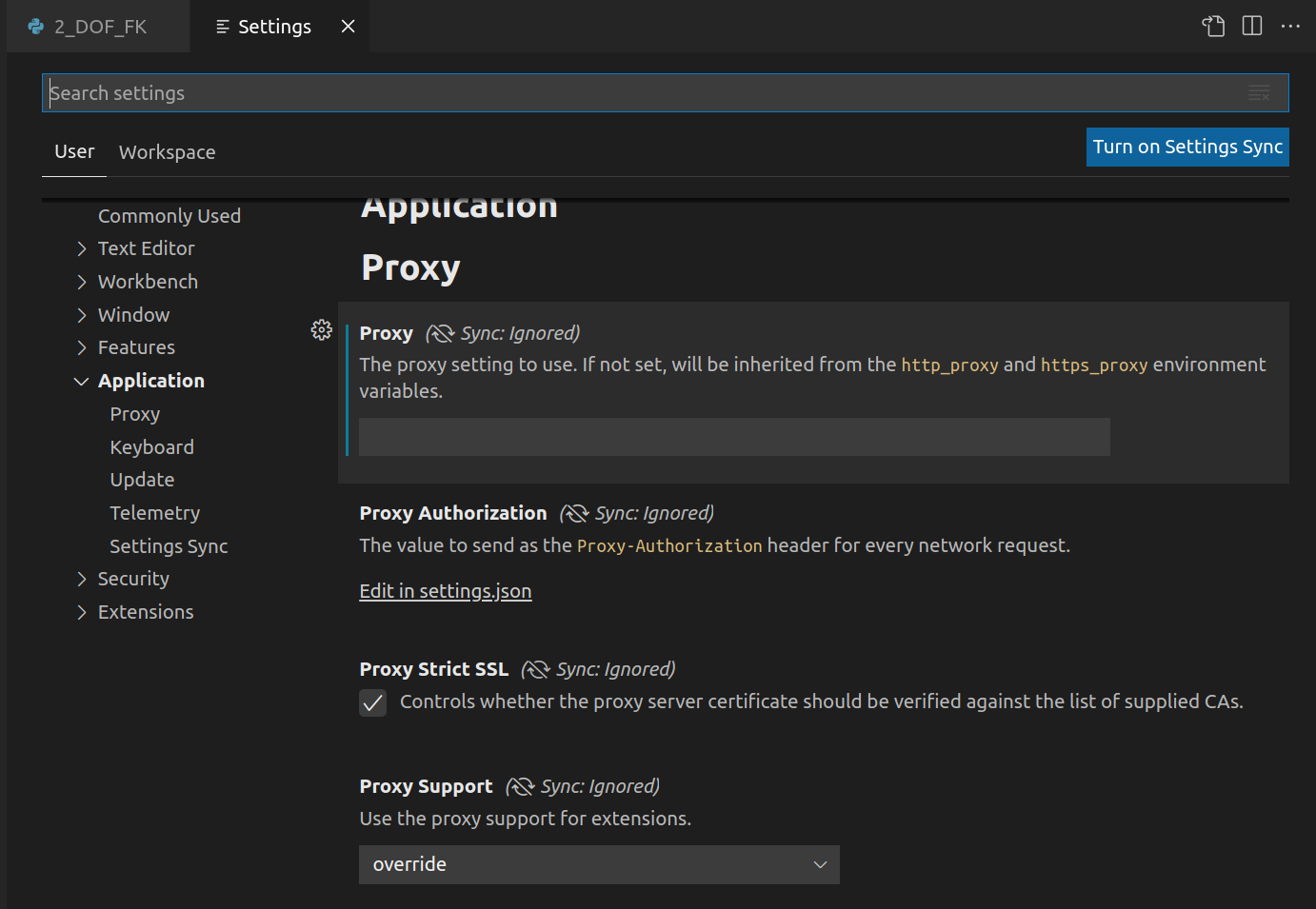Screen dimensions: 1316x909
Task: Open Edit in settings.json link
Action: 445,591
